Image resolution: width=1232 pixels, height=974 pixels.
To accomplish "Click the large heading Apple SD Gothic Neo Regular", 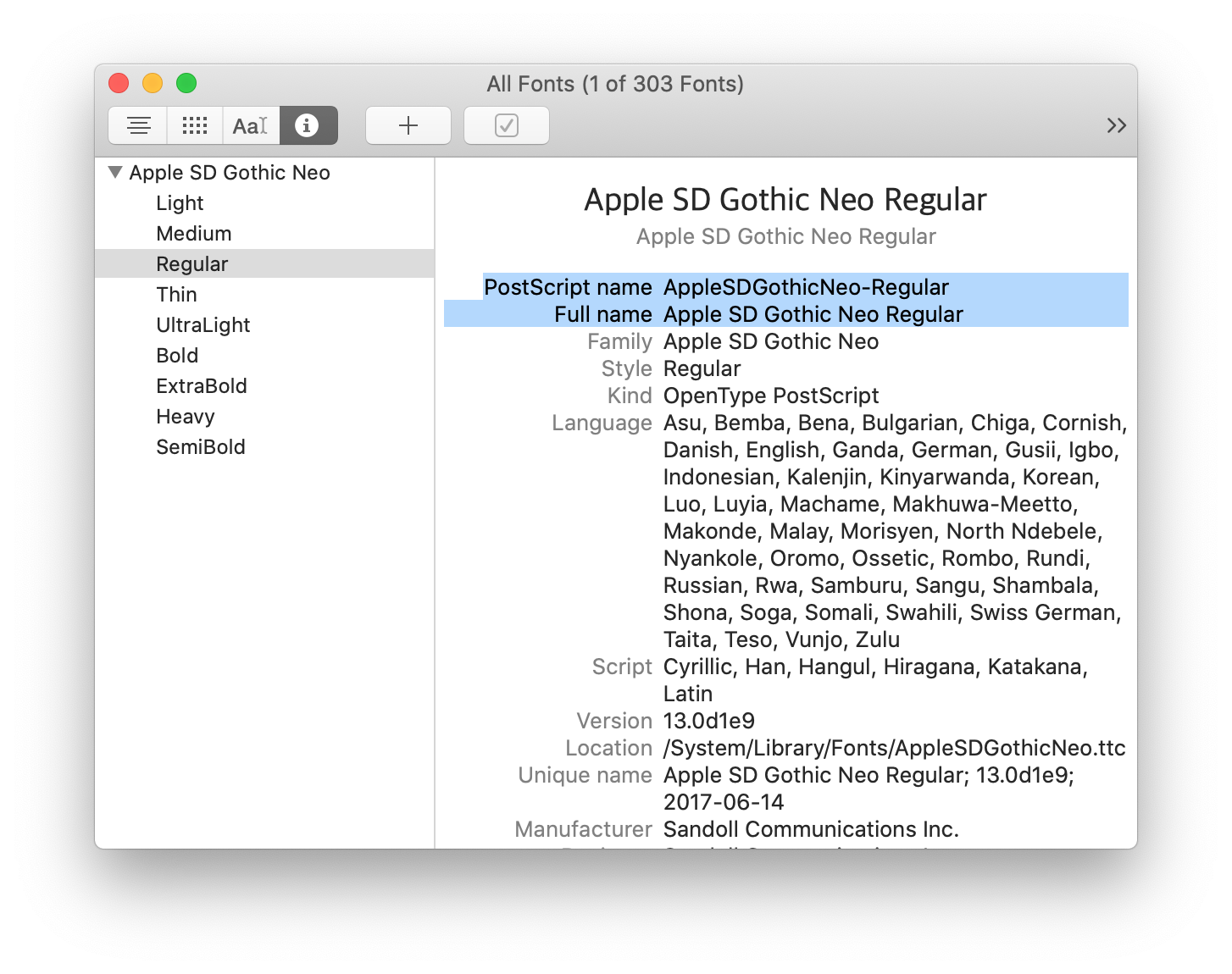I will pyautogui.click(x=785, y=200).
